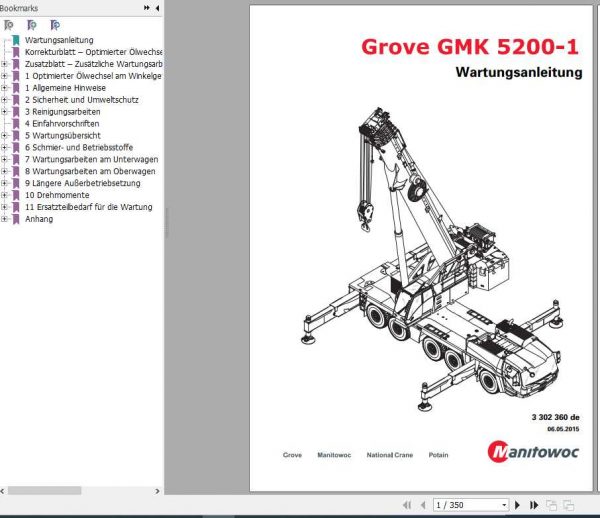Jump to 3 Reinigungsarbeiten bookmark
This screenshot has width=600, height=518.
(63, 112)
